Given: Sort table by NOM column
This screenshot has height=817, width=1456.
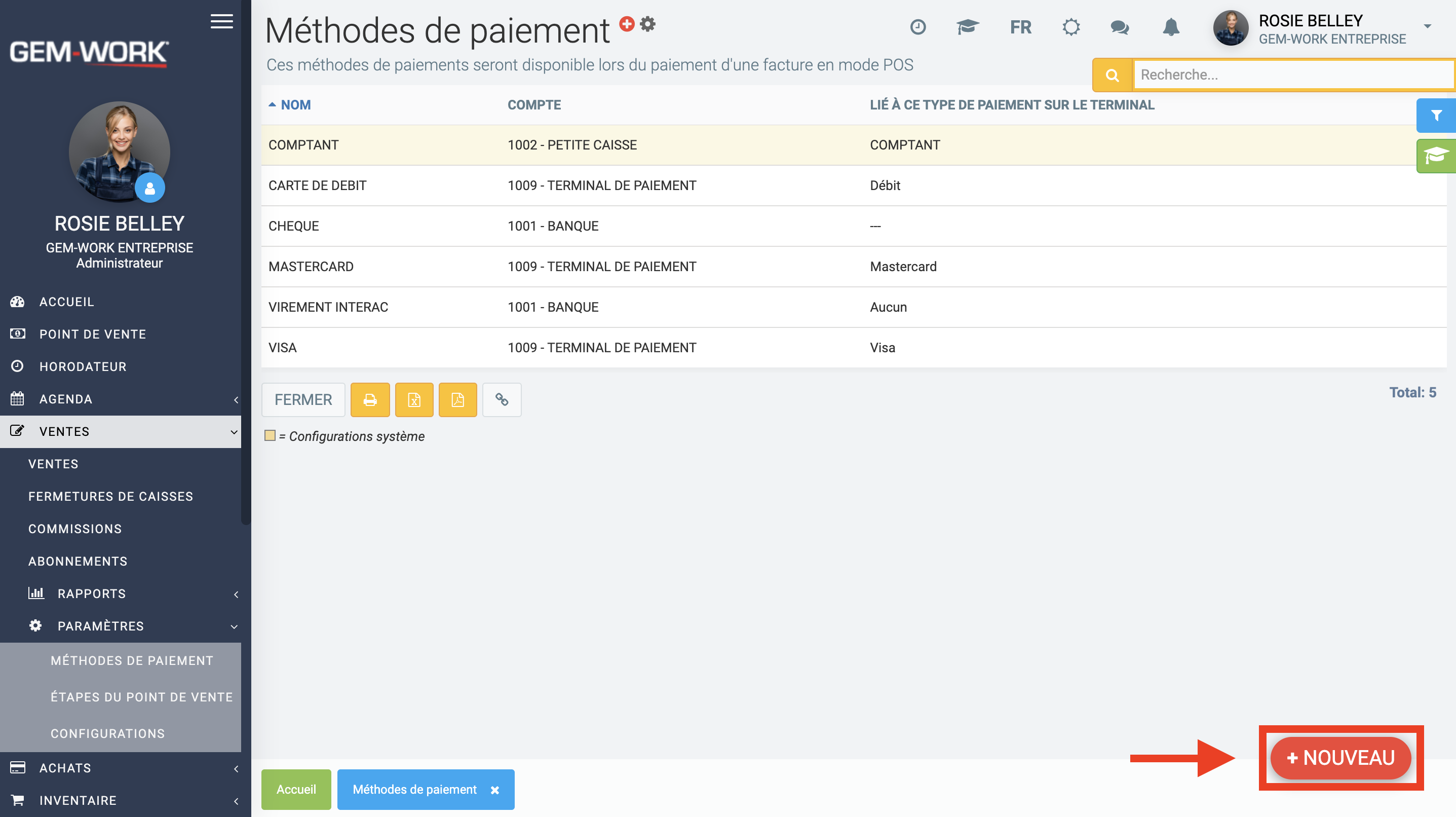Looking at the screenshot, I should click(x=295, y=105).
